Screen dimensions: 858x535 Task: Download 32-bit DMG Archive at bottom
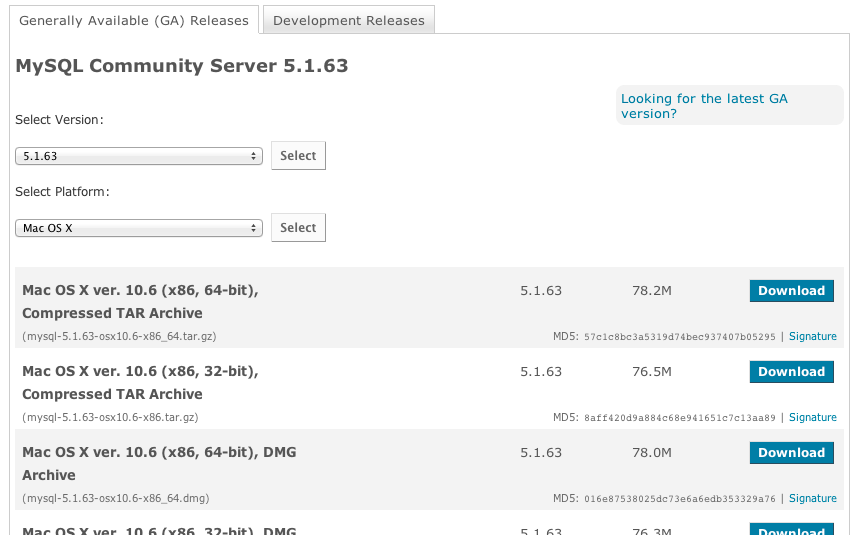[x=791, y=530]
